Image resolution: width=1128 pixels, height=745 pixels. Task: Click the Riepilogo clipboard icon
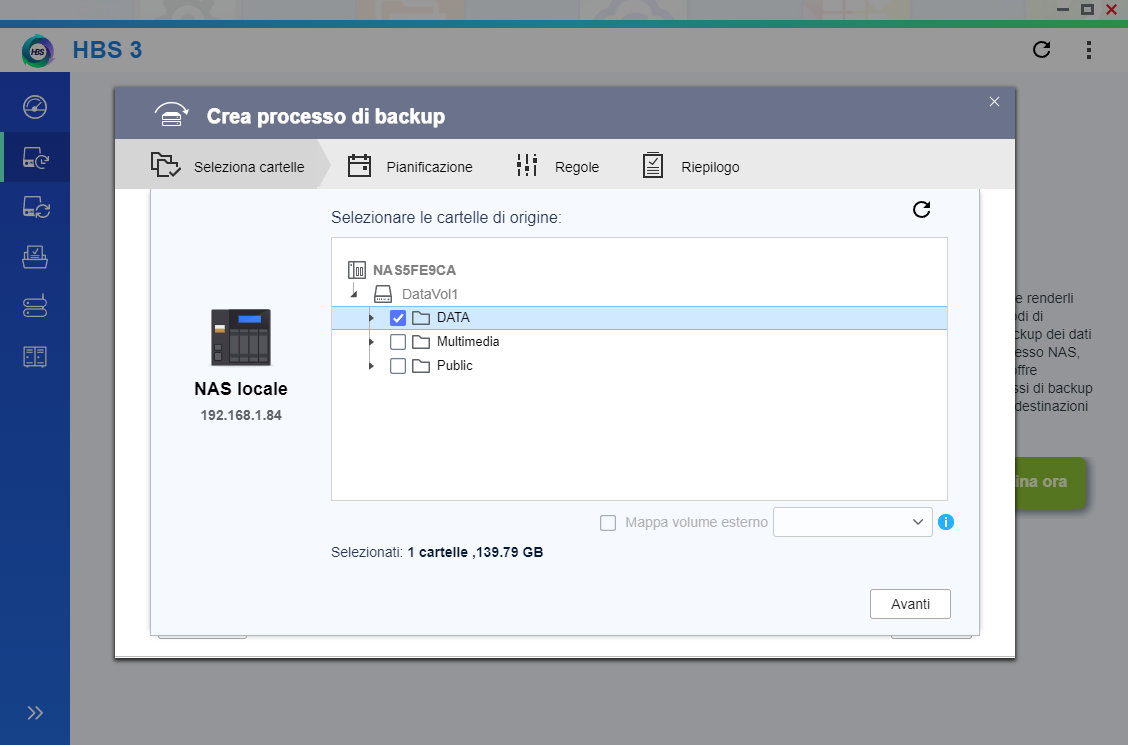coord(652,165)
